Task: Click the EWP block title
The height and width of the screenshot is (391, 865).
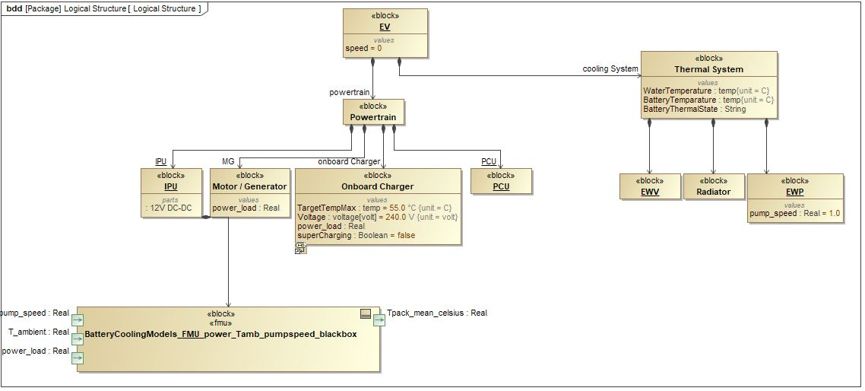Action: (795, 192)
